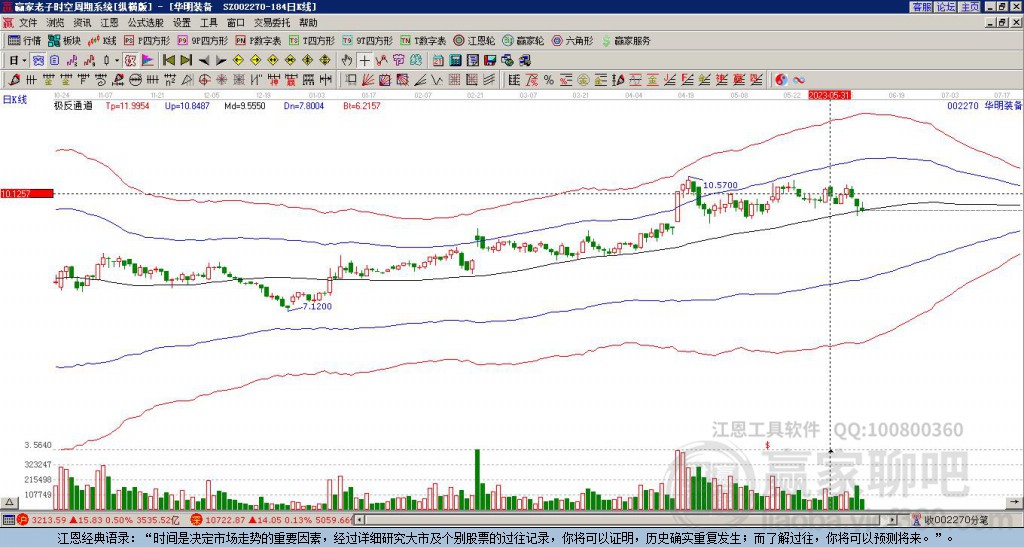Toggle the 权 adjustment button
The image size is (1024, 548).
(x=130, y=61)
